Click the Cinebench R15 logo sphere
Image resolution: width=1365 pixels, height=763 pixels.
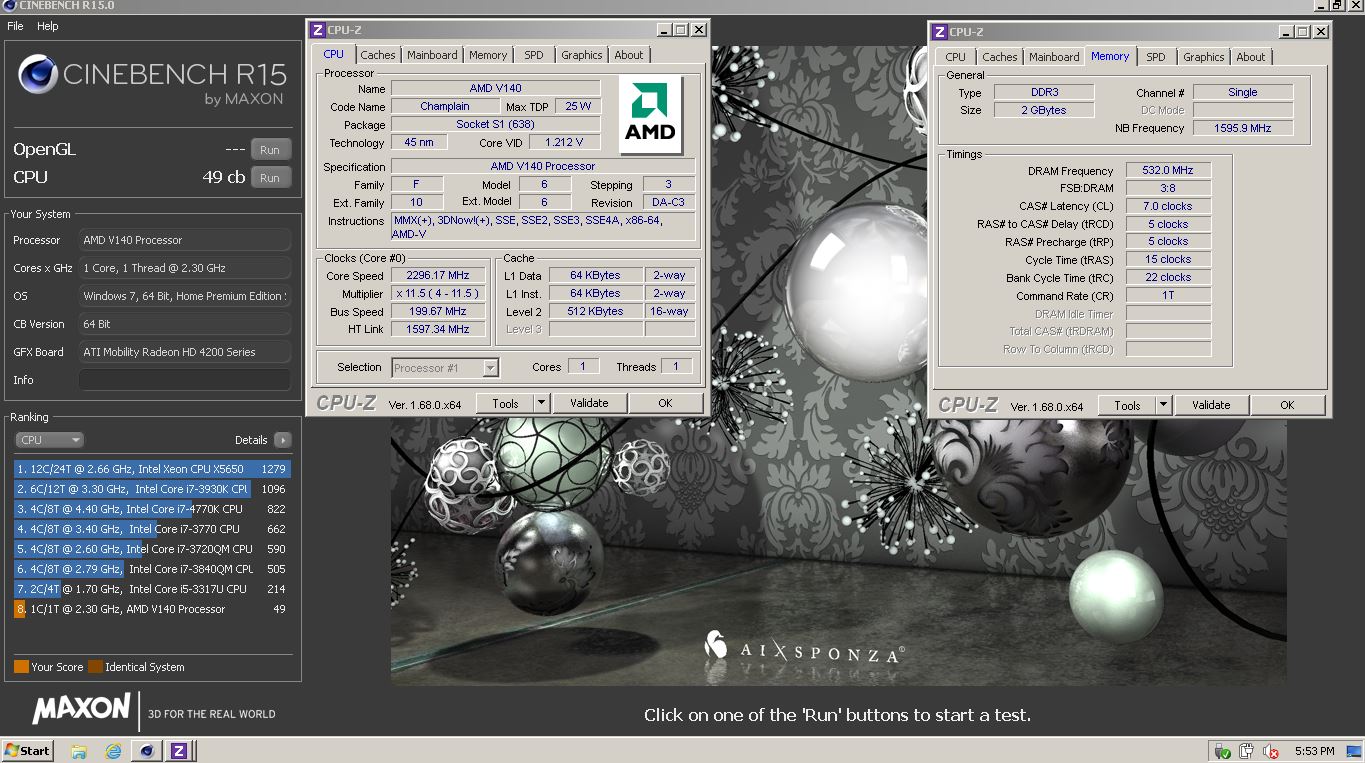[x=37, y=75]
